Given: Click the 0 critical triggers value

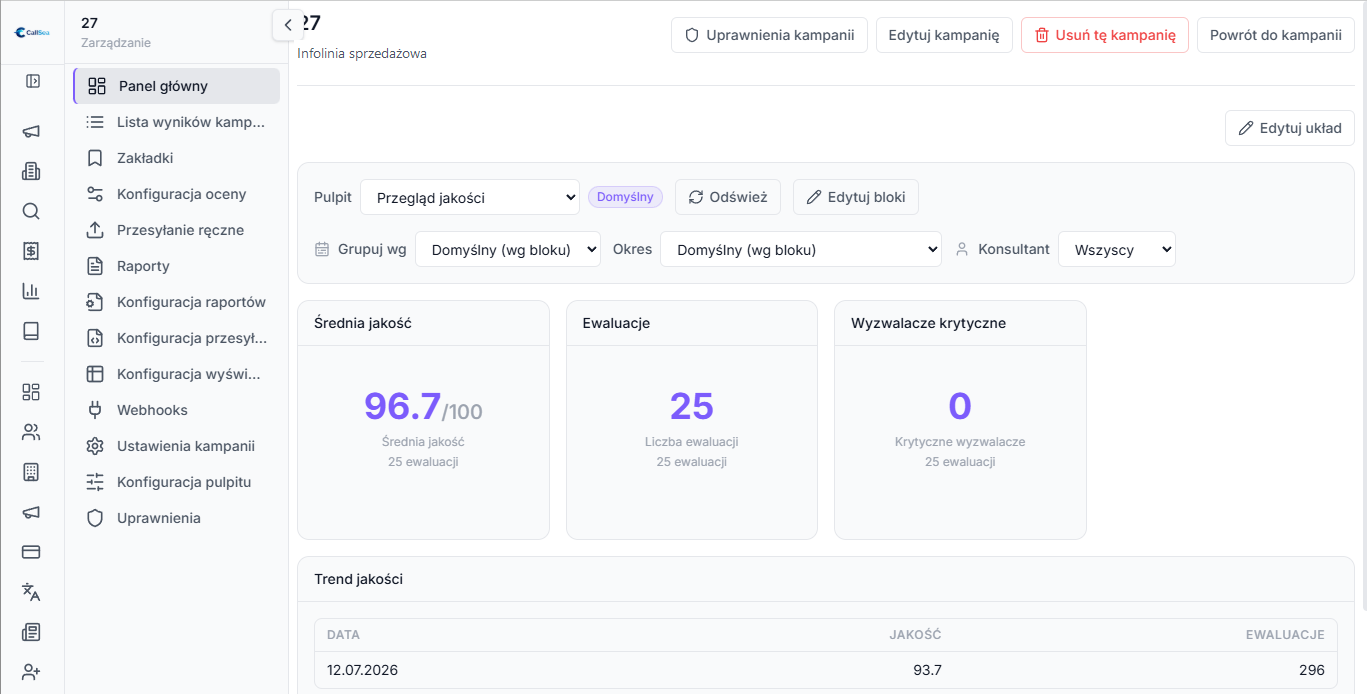Looking at the screenshot, I should 960,406.
